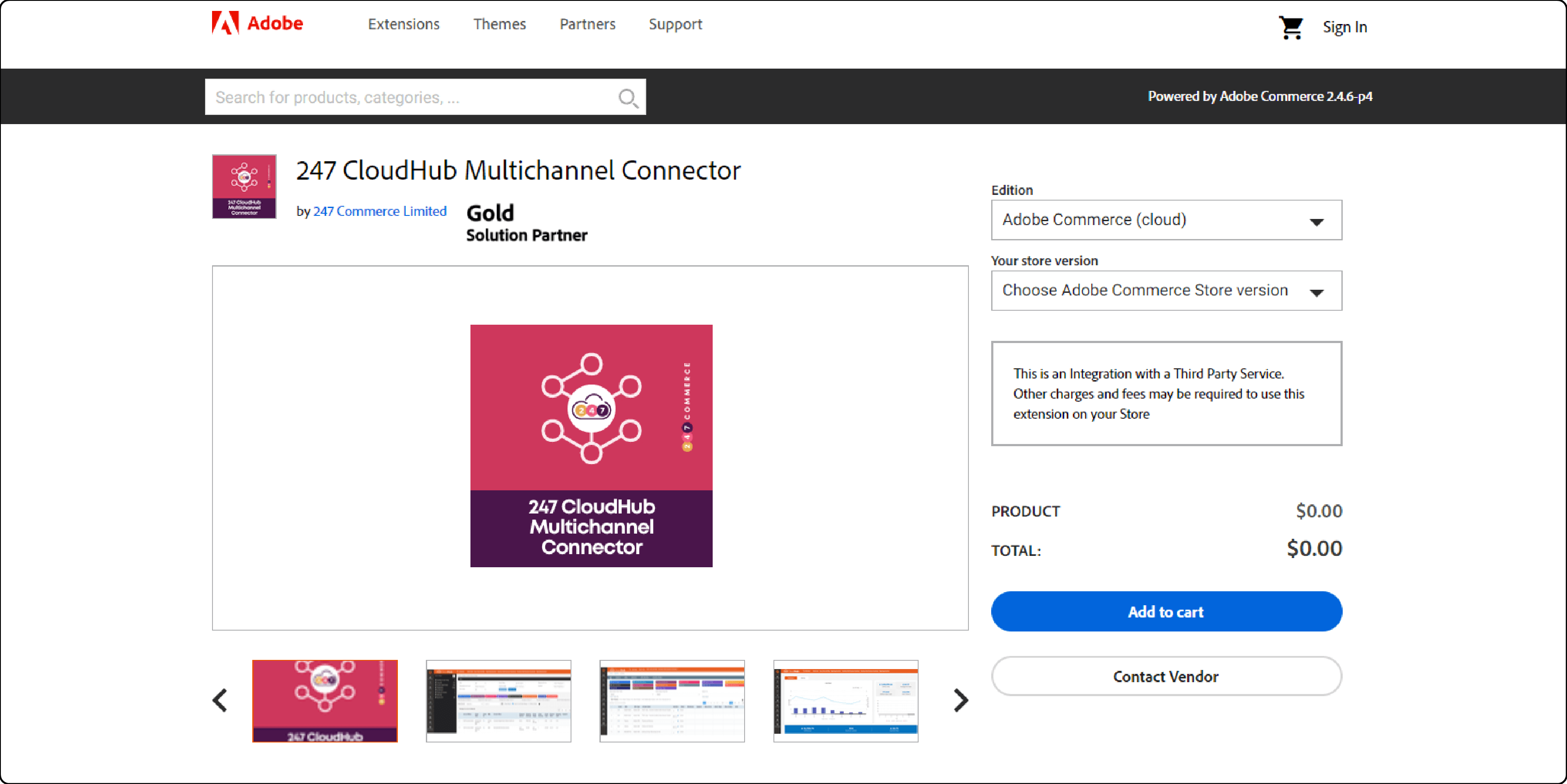Select the fourth thumbnail with blue bar chart
1567x784 pixels.
coord(846,701)
